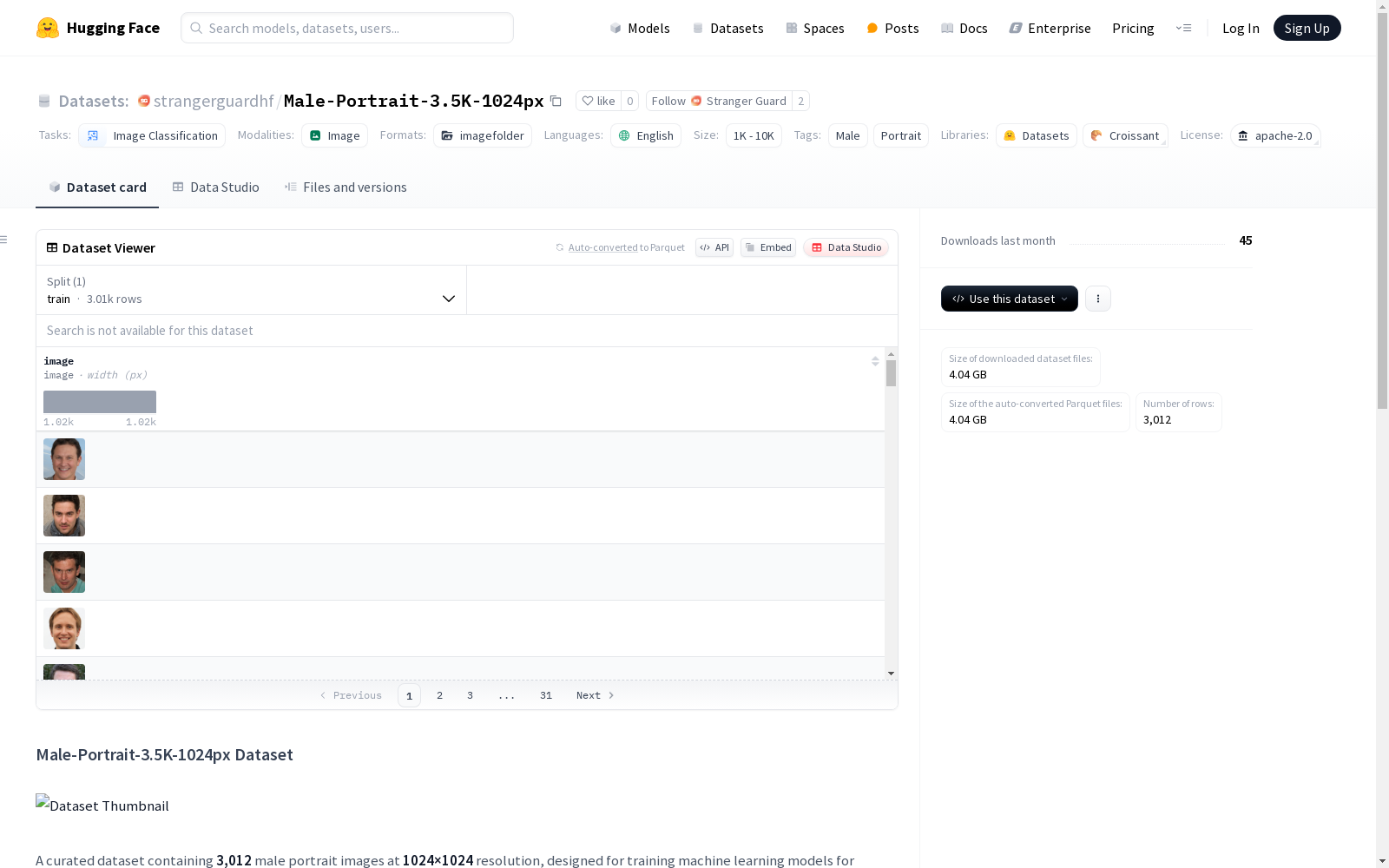Click the Datasets stack icon beside title

pos(44,102)
